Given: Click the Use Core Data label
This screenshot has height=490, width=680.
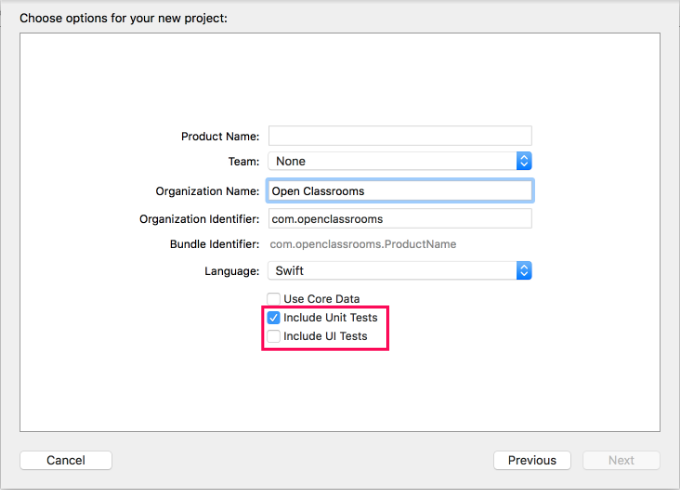Looking at the screenshot, I should tap(321, 299).
